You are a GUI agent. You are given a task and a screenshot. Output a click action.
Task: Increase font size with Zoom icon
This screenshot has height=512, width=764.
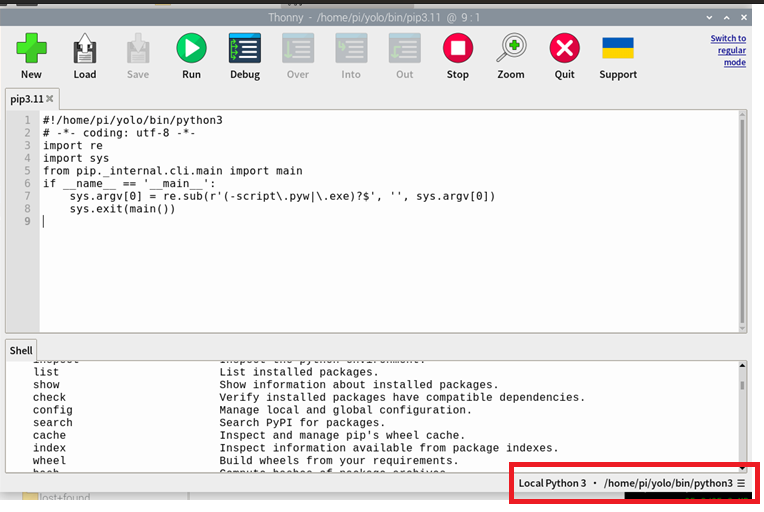click(x=511, y=48)
